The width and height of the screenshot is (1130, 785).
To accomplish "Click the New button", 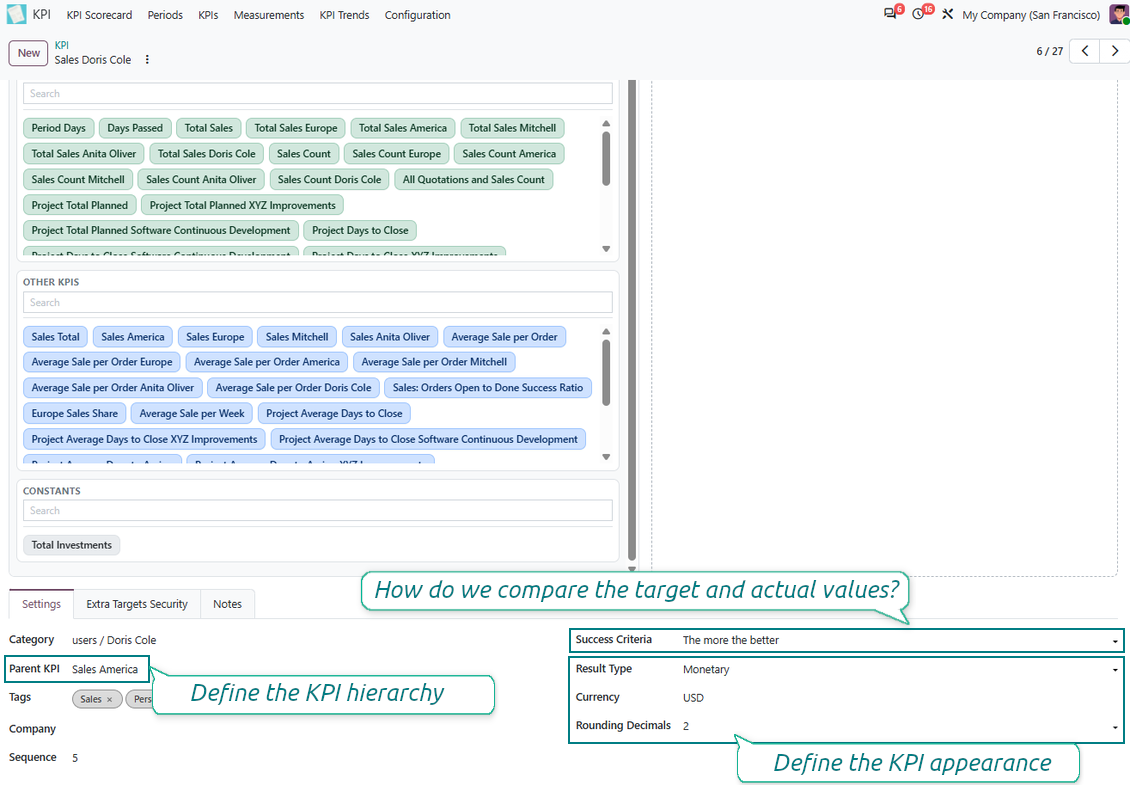I will (x=29, y=53).
